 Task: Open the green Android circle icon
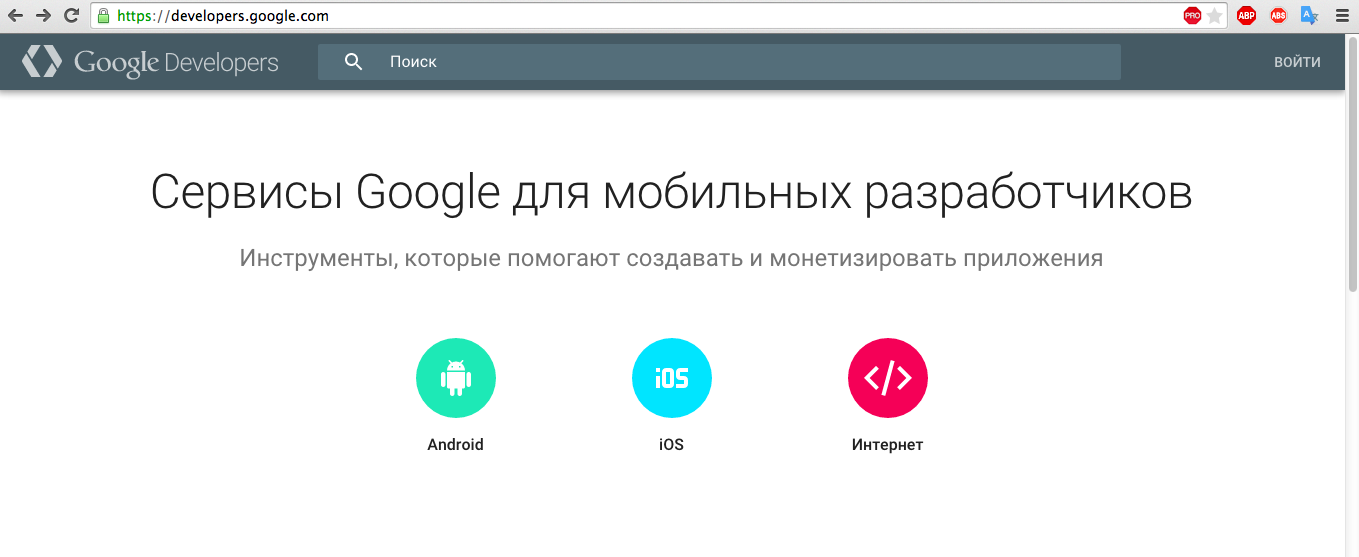456,378
